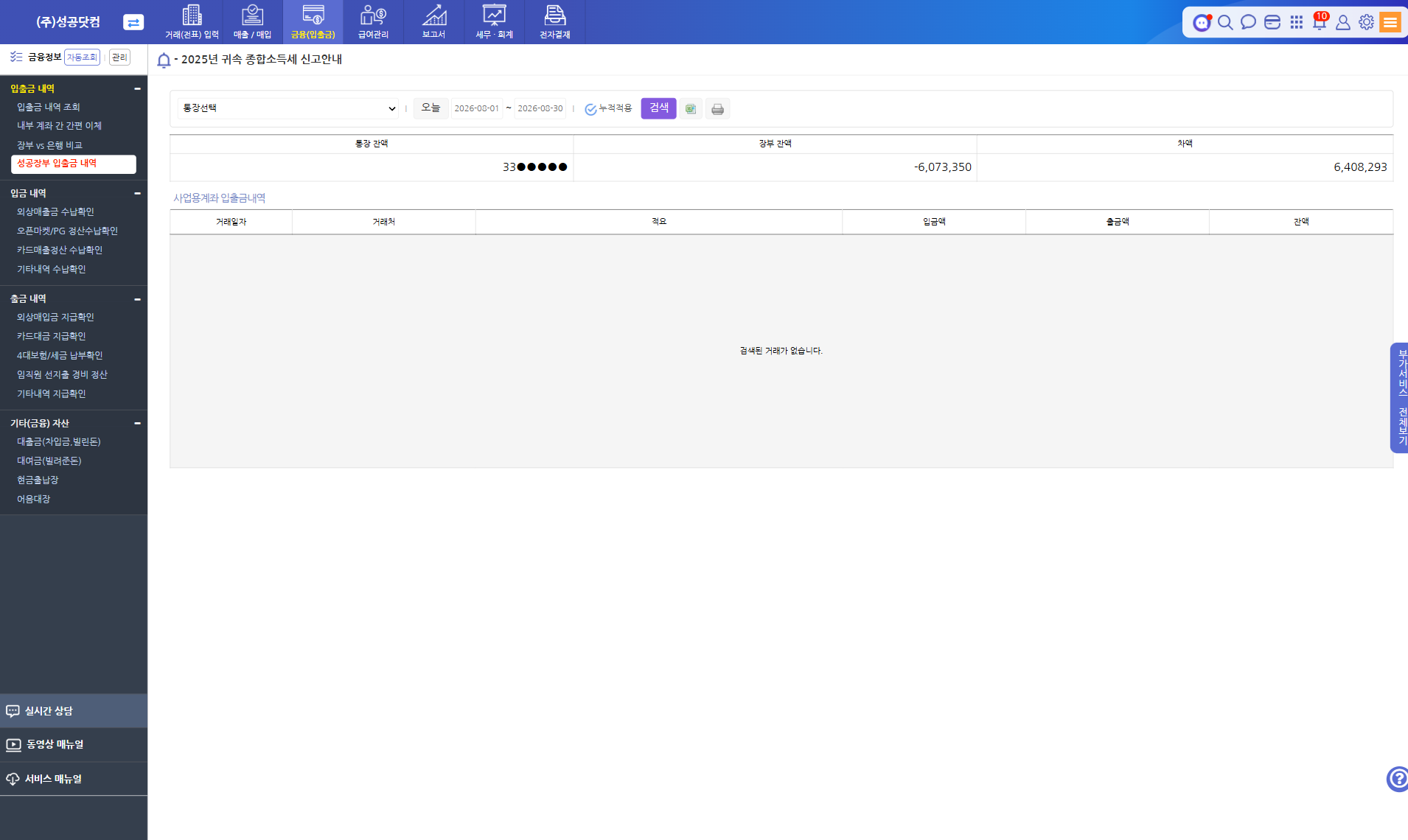The height and width of the screenshot is (840, 1408).
Task: Open 동영상 매뉴얼
Action: (x=74, y=745)
